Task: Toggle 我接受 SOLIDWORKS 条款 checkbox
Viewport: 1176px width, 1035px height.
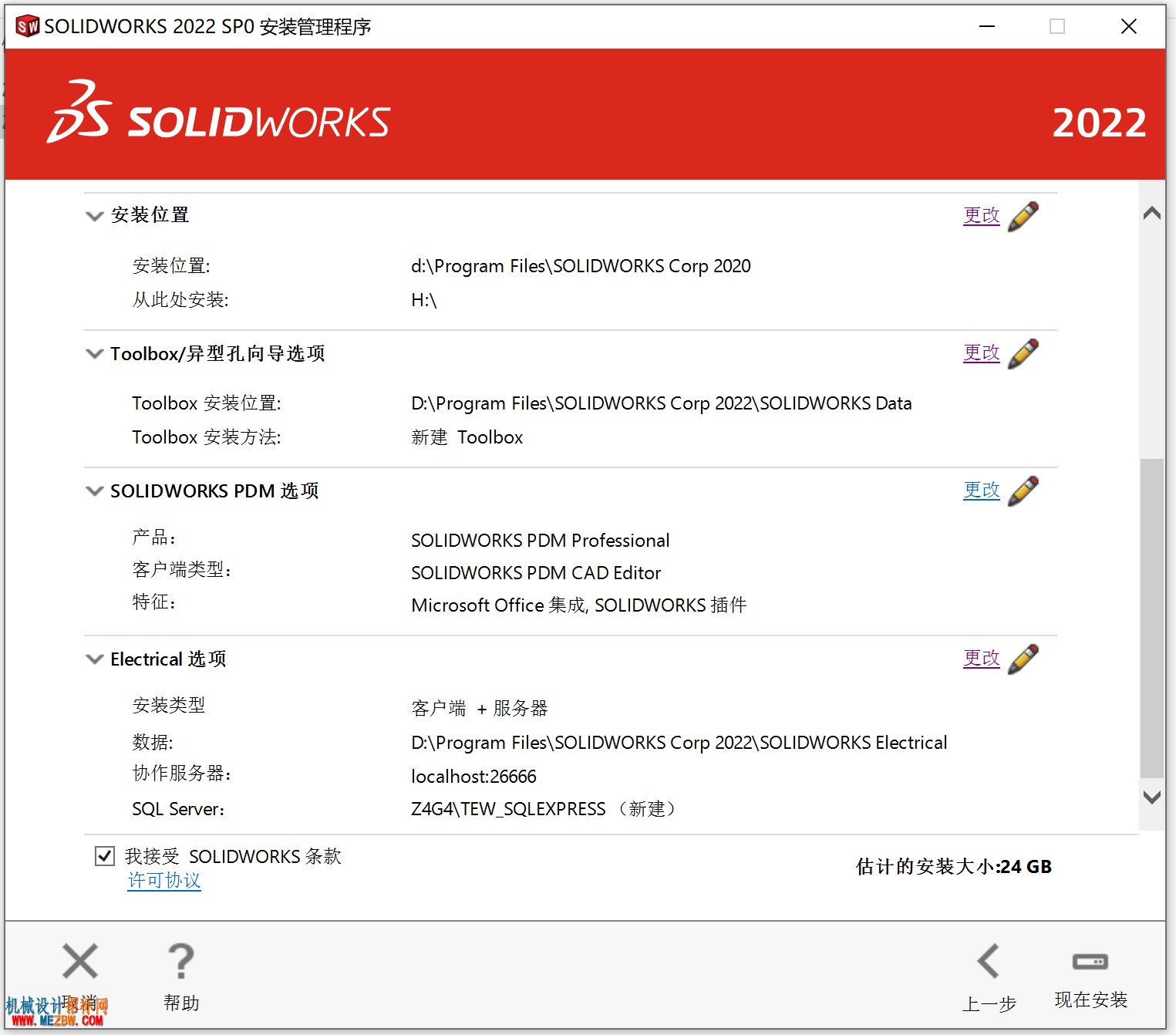Action: pyautogui.click(x=105, y=856)
